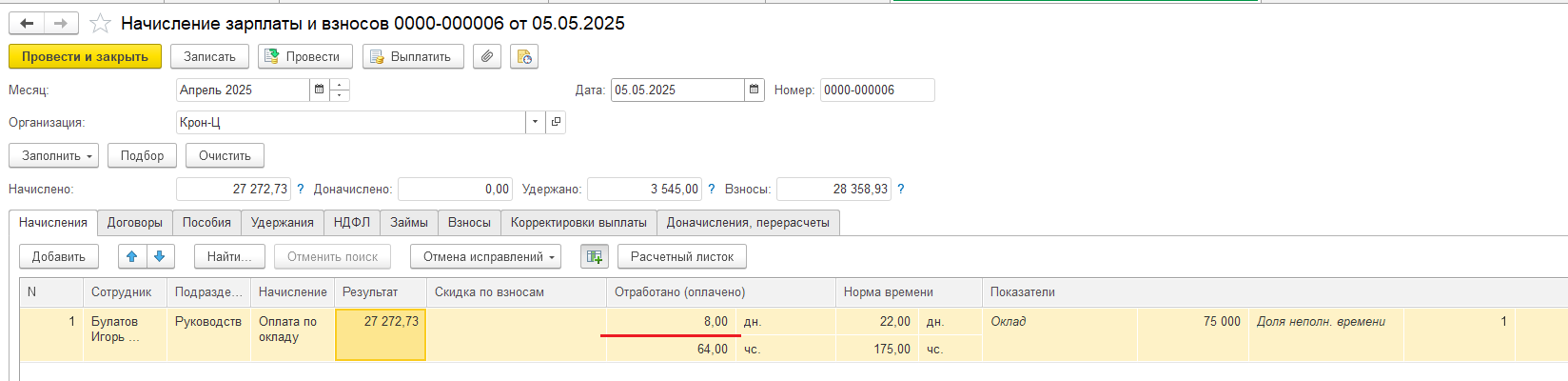
Task: Click the forward navigation arrow
Action: 60,23
